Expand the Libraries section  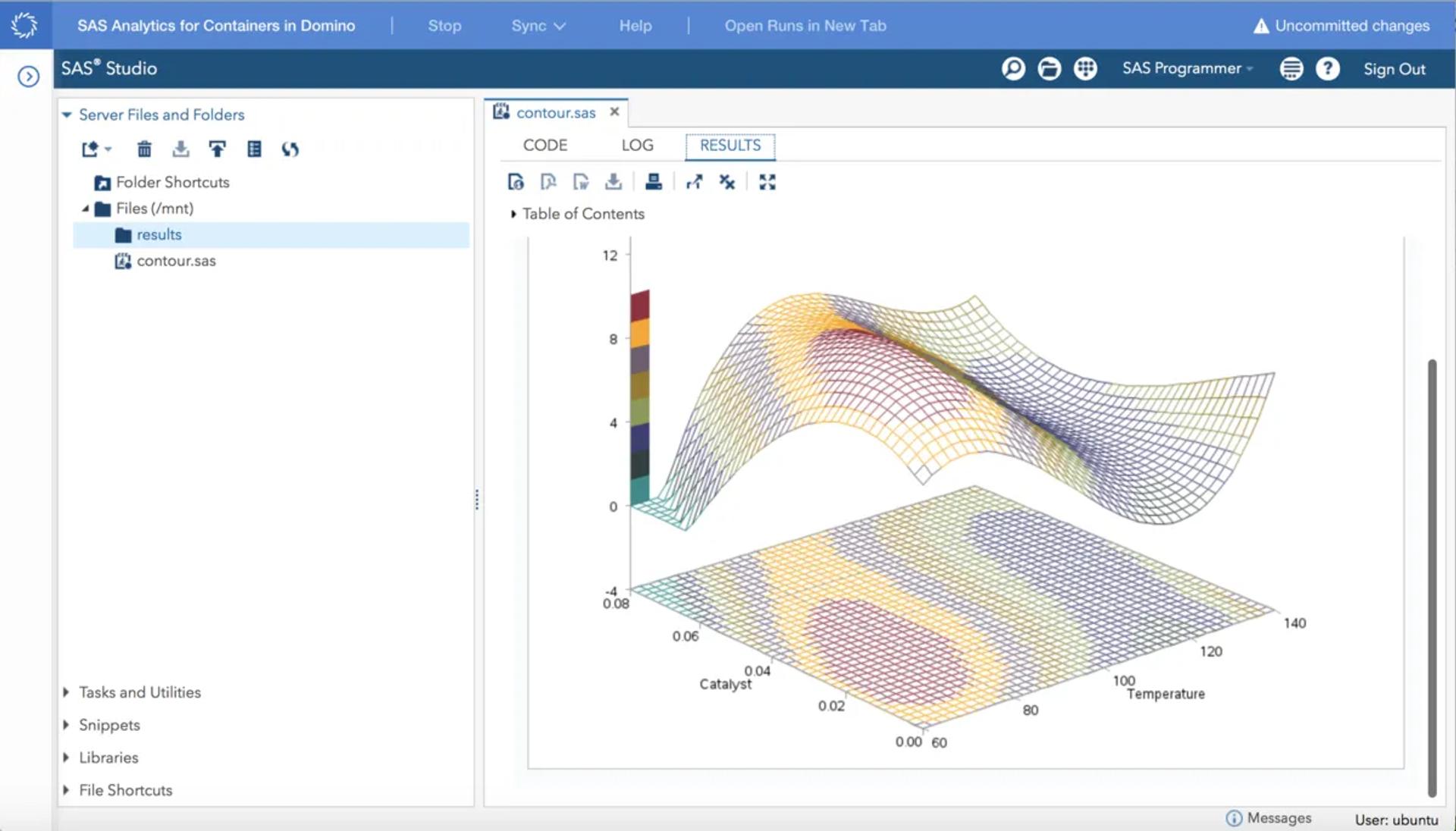point(66,757)
